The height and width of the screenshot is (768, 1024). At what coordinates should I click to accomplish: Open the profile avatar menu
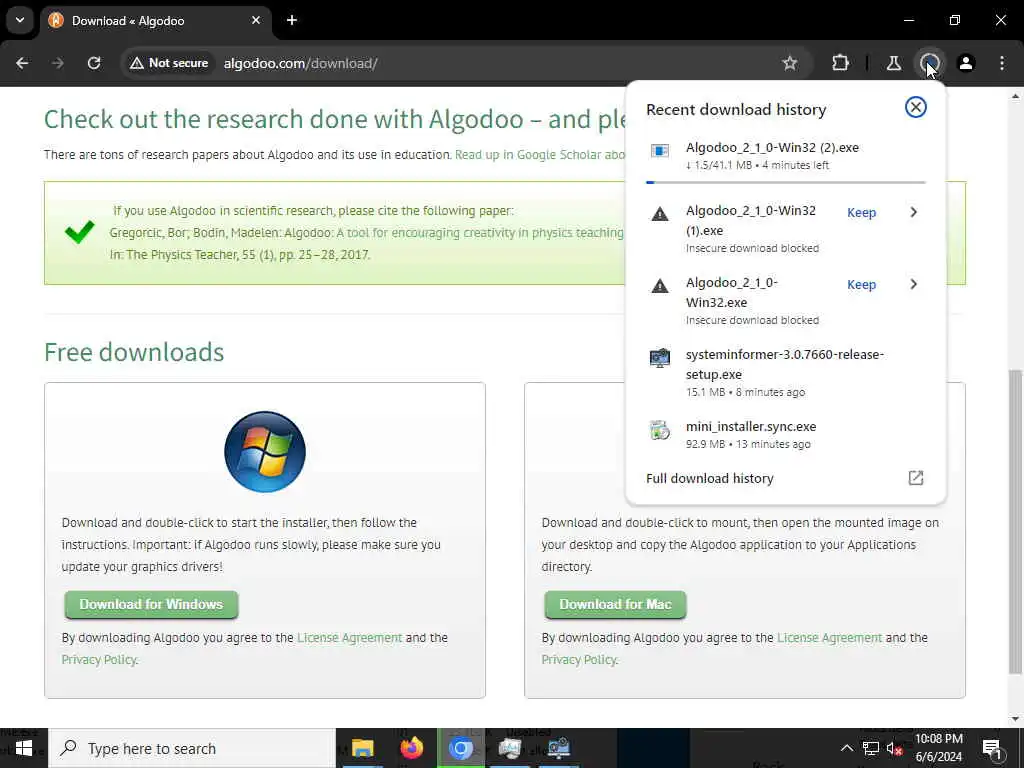coord(965,63)
